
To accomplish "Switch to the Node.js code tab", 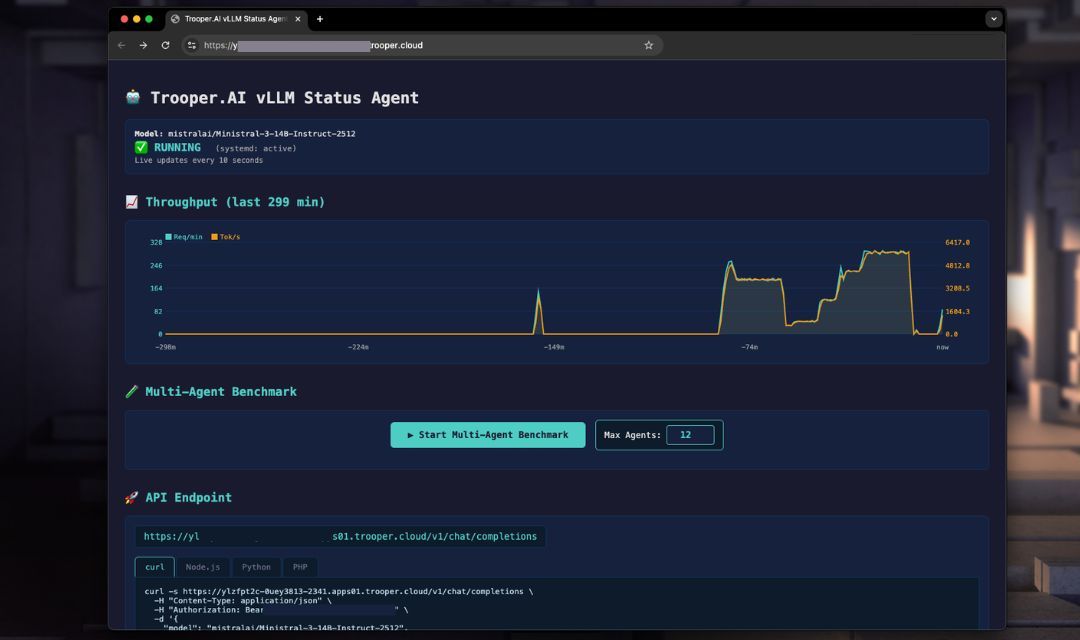I will (x=203, y=566).
